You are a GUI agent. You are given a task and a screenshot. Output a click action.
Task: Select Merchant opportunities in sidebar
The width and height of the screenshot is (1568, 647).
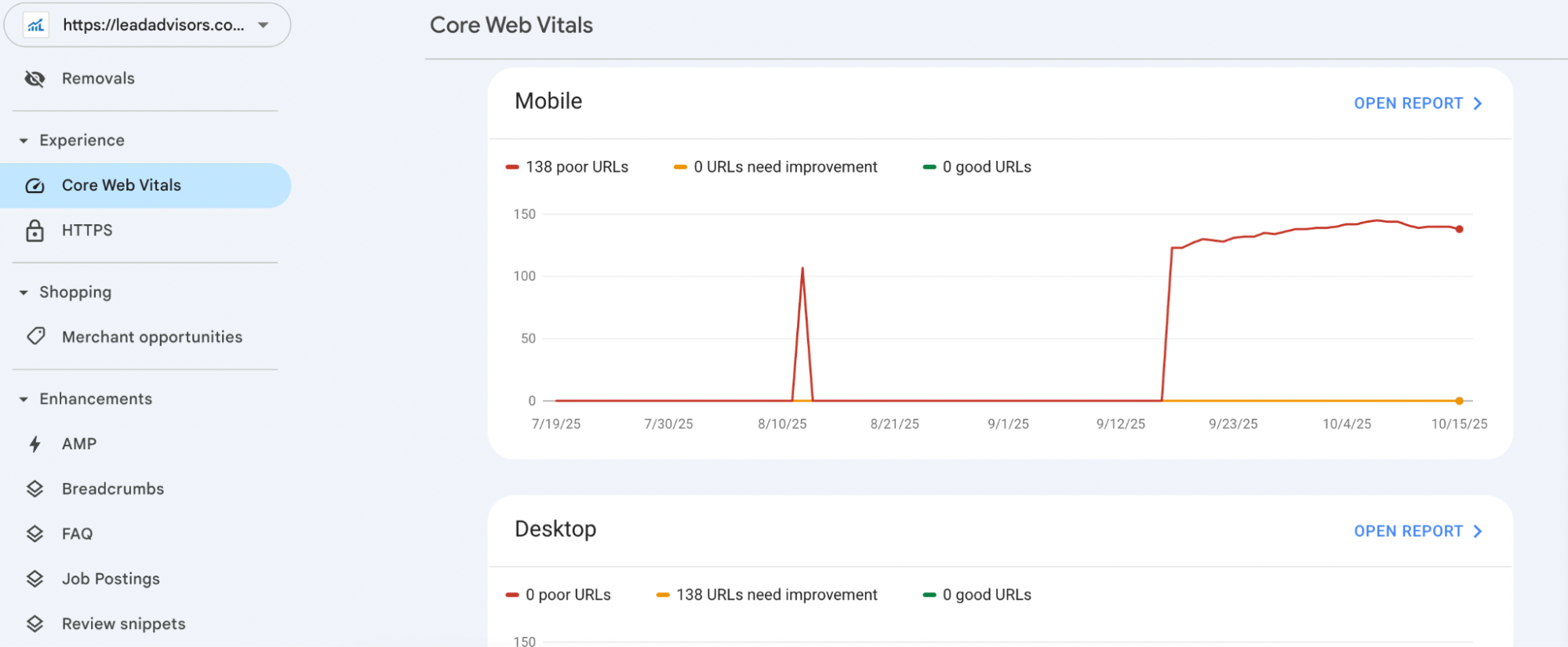[152, 337]
